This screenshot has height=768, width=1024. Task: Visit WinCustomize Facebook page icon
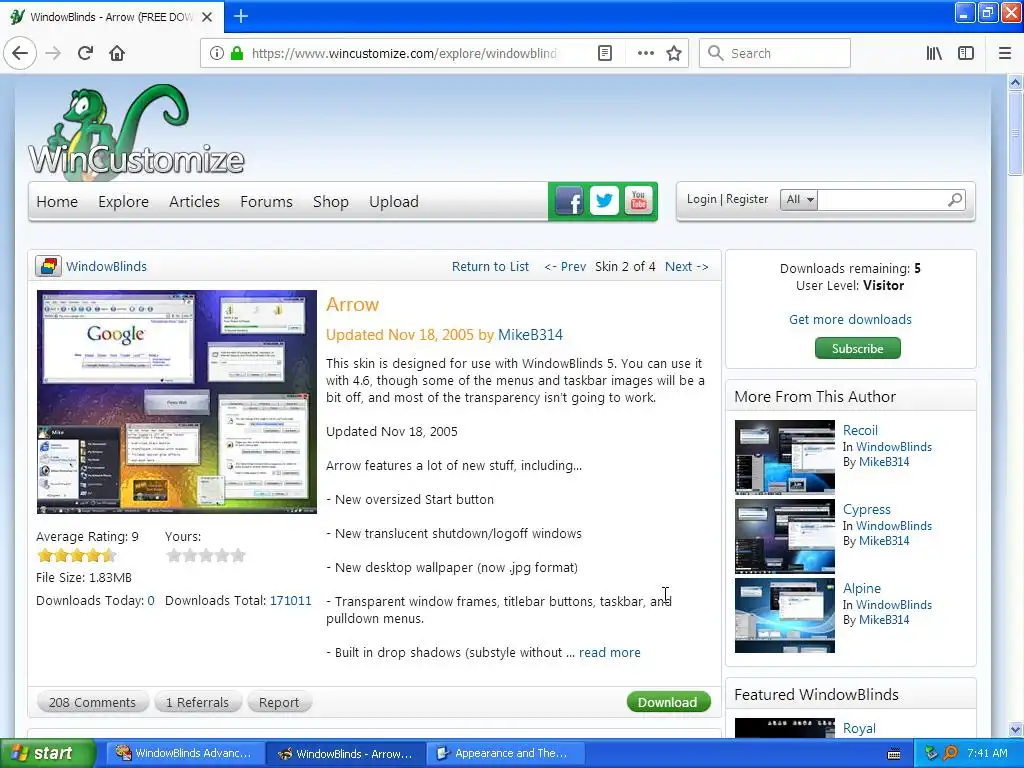[569, 201]
